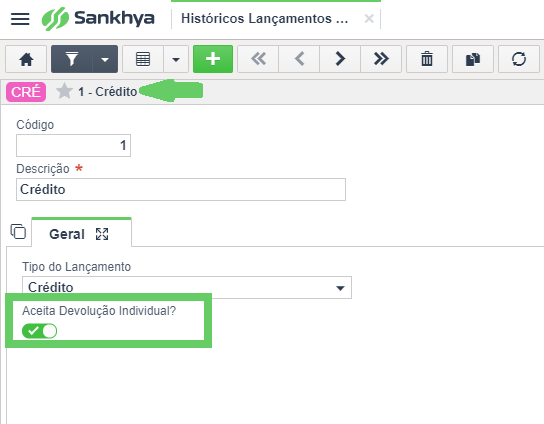The width and height of the screenshot is (544, 424).
Task: Go to the next record
Action: (x=340, y=59)
